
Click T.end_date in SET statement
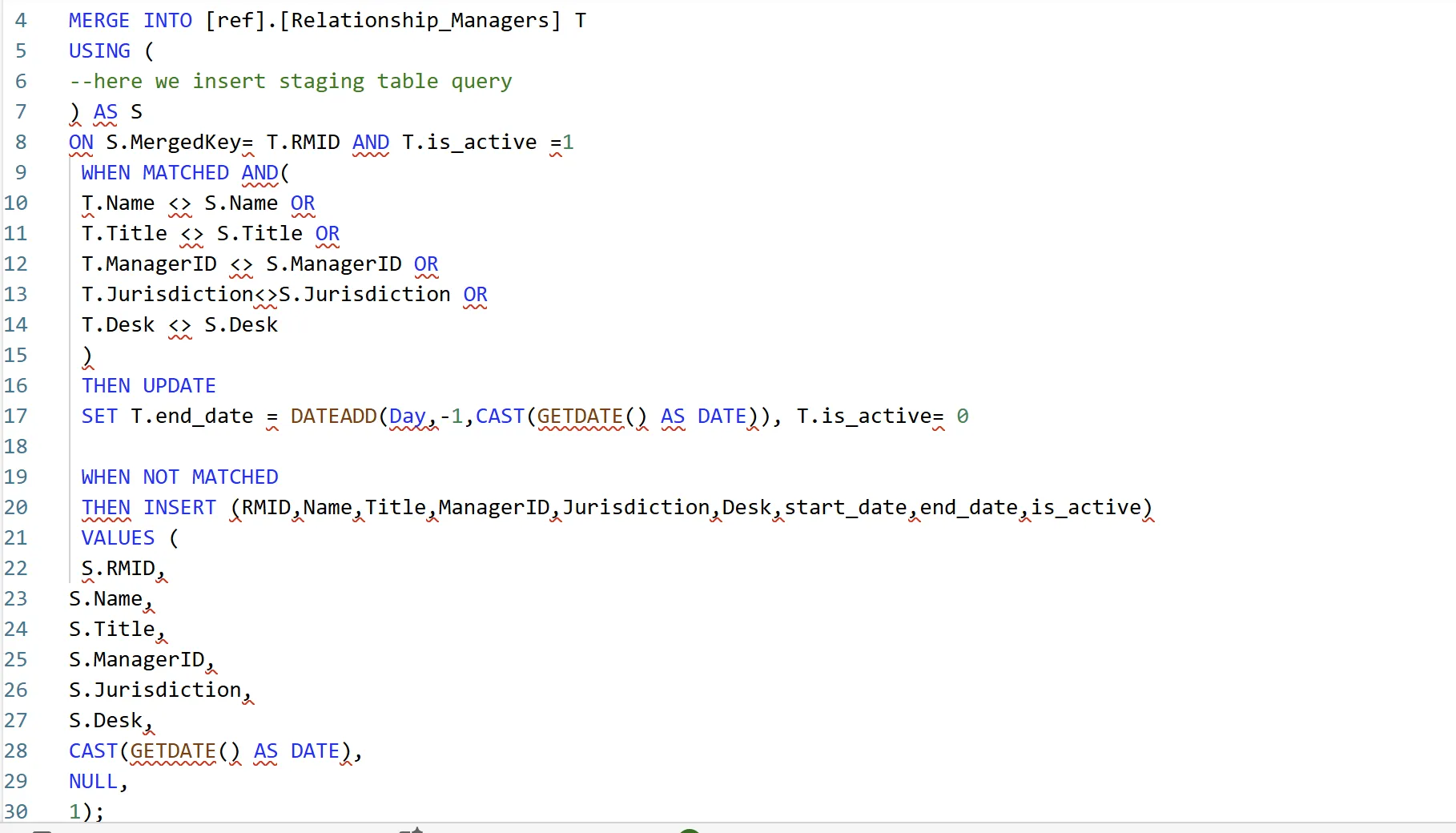192,416
